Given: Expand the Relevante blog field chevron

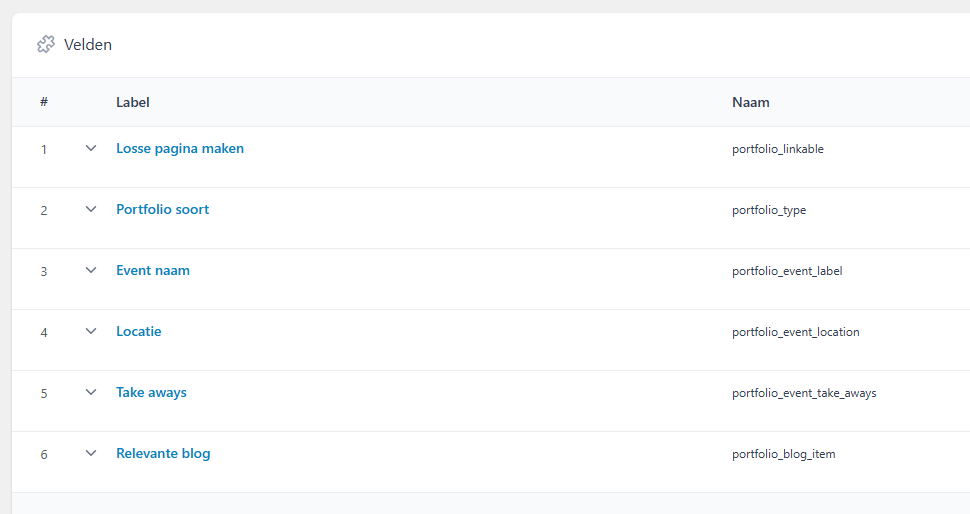Looking at the screenshot, I should click(x=91, y=453).
